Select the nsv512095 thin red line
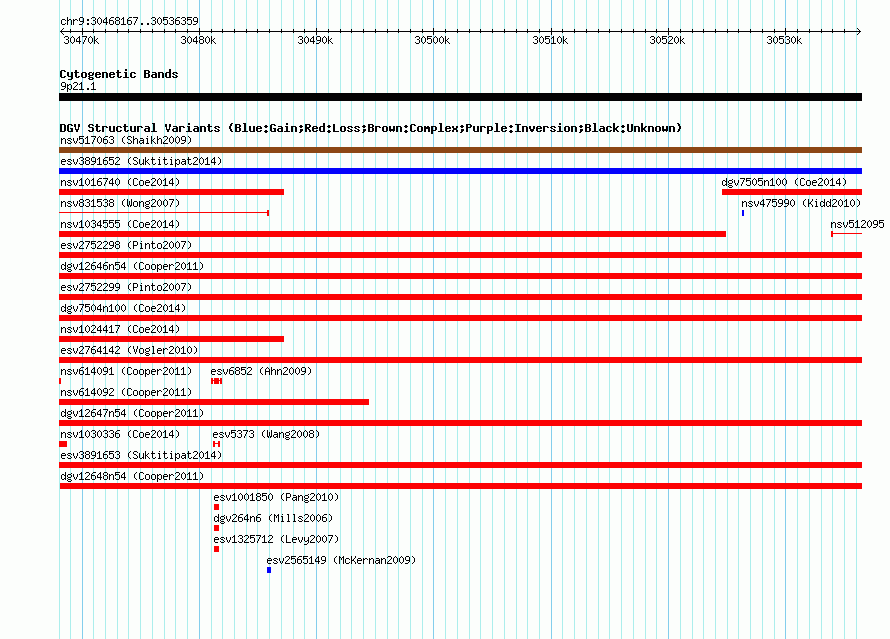The height and width of the screenshot is (639, 890). [x=846, y=234]
